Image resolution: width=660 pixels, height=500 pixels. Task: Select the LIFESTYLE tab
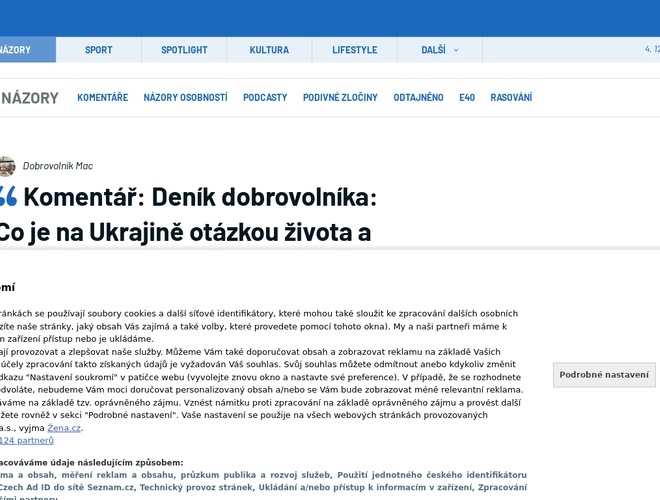click(x=355, y=50)
